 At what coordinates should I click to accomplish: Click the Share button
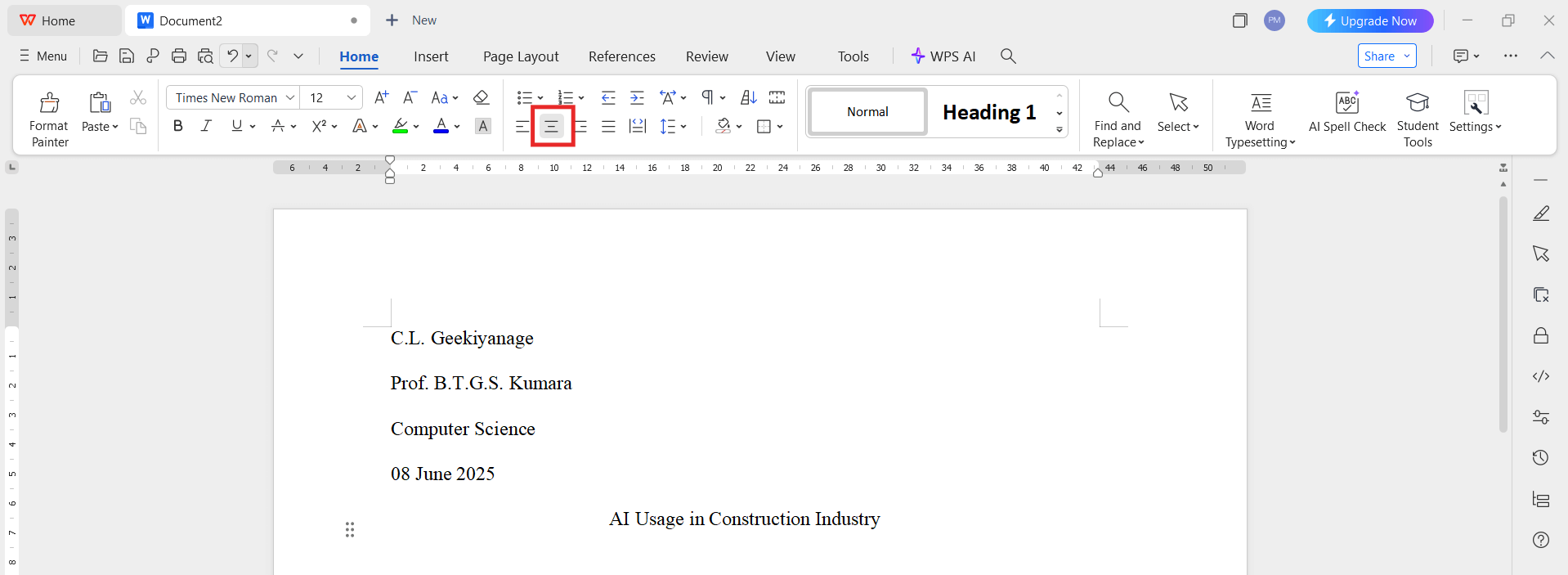1387,56
